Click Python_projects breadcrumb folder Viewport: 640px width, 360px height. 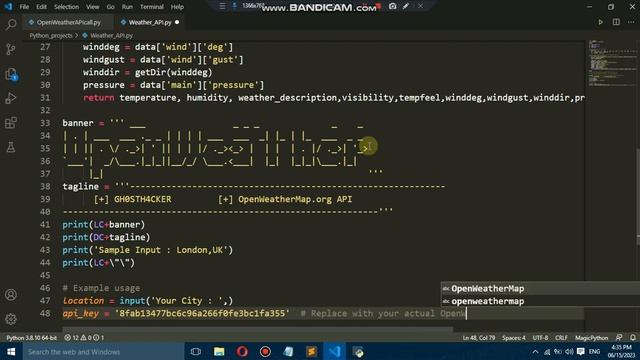[x=51, y=36]
